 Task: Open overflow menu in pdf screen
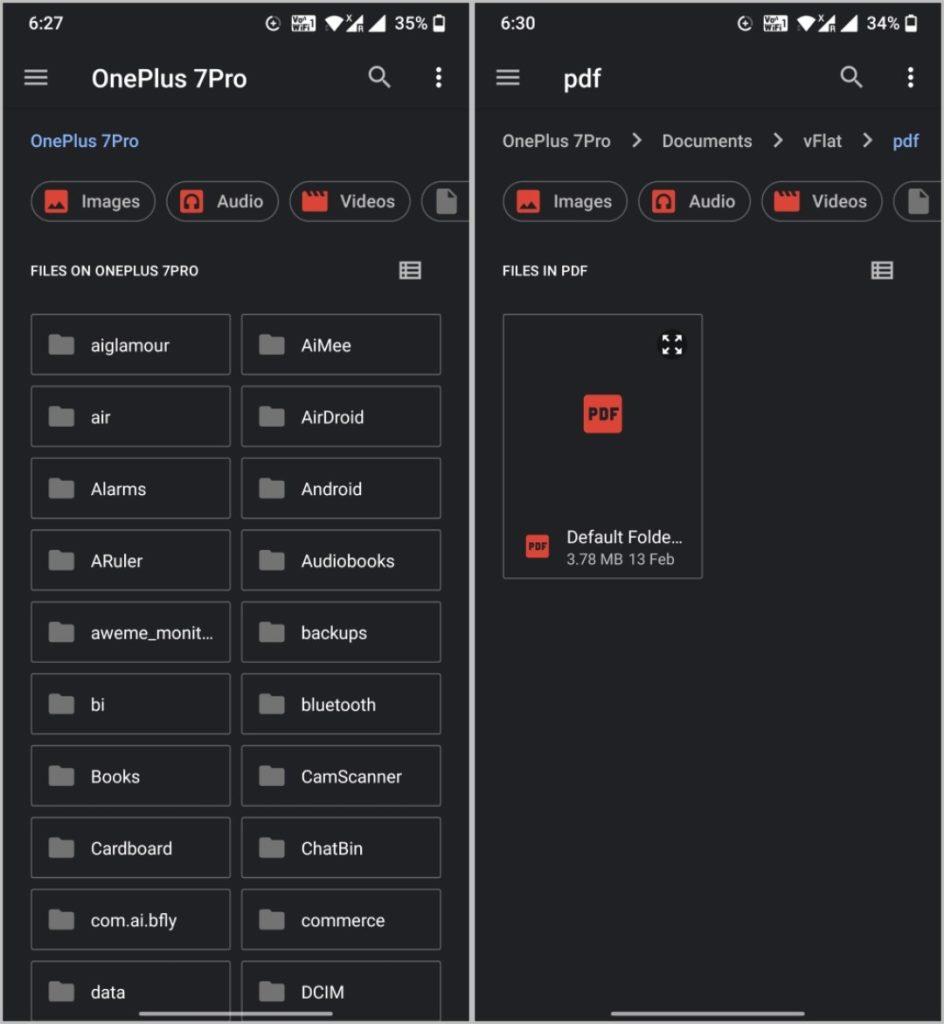[911, 77]
